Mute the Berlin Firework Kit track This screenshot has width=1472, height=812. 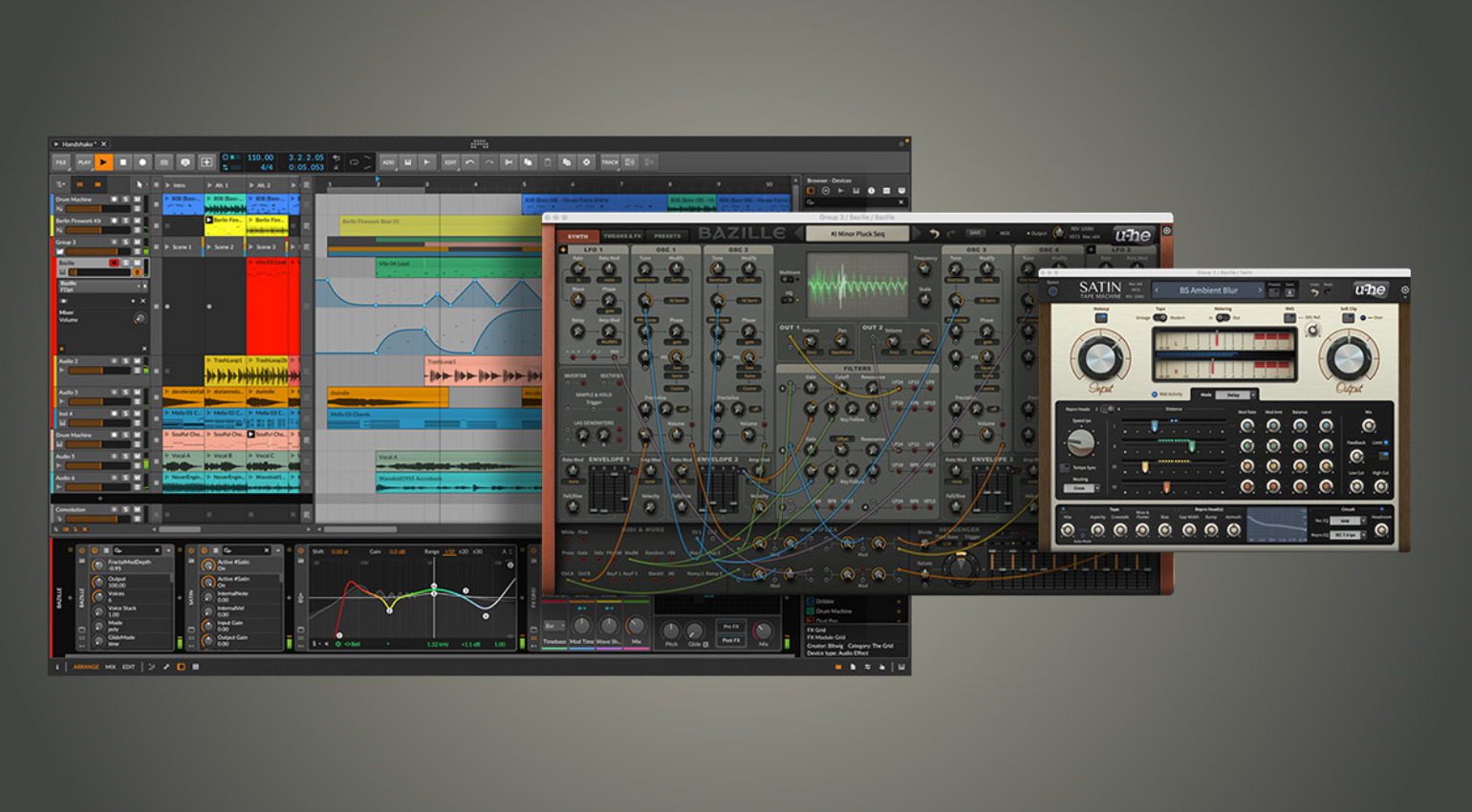coord(137,221)
